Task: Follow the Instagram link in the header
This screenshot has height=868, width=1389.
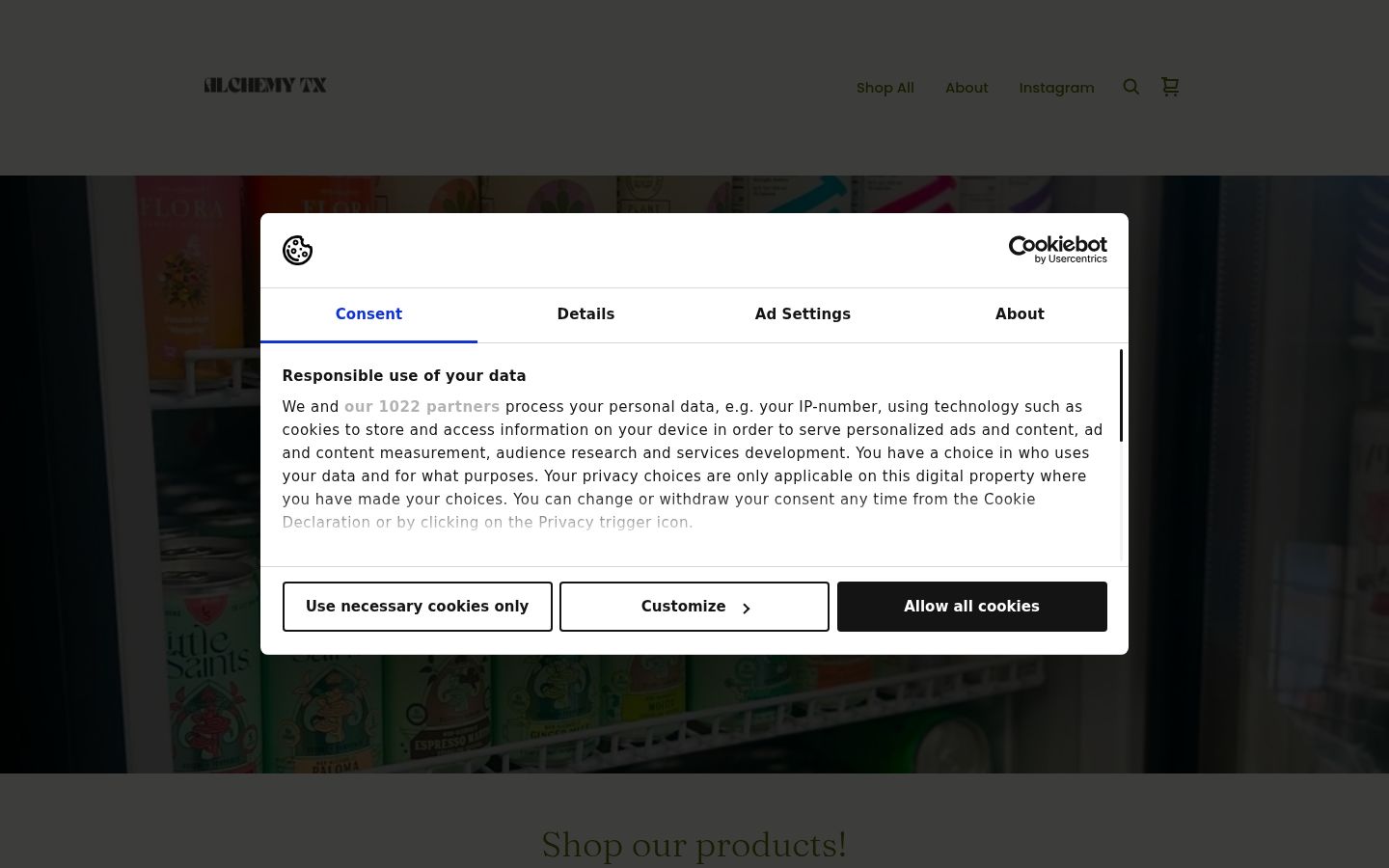Action: point(1056,88)
